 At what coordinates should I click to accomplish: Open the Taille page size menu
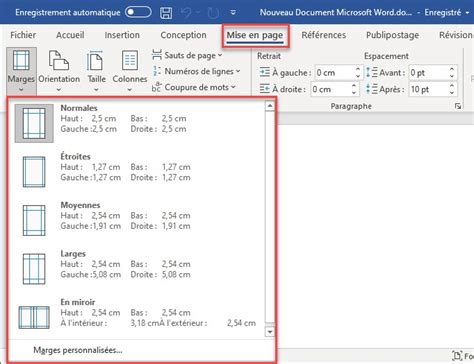tap(96, 71)
